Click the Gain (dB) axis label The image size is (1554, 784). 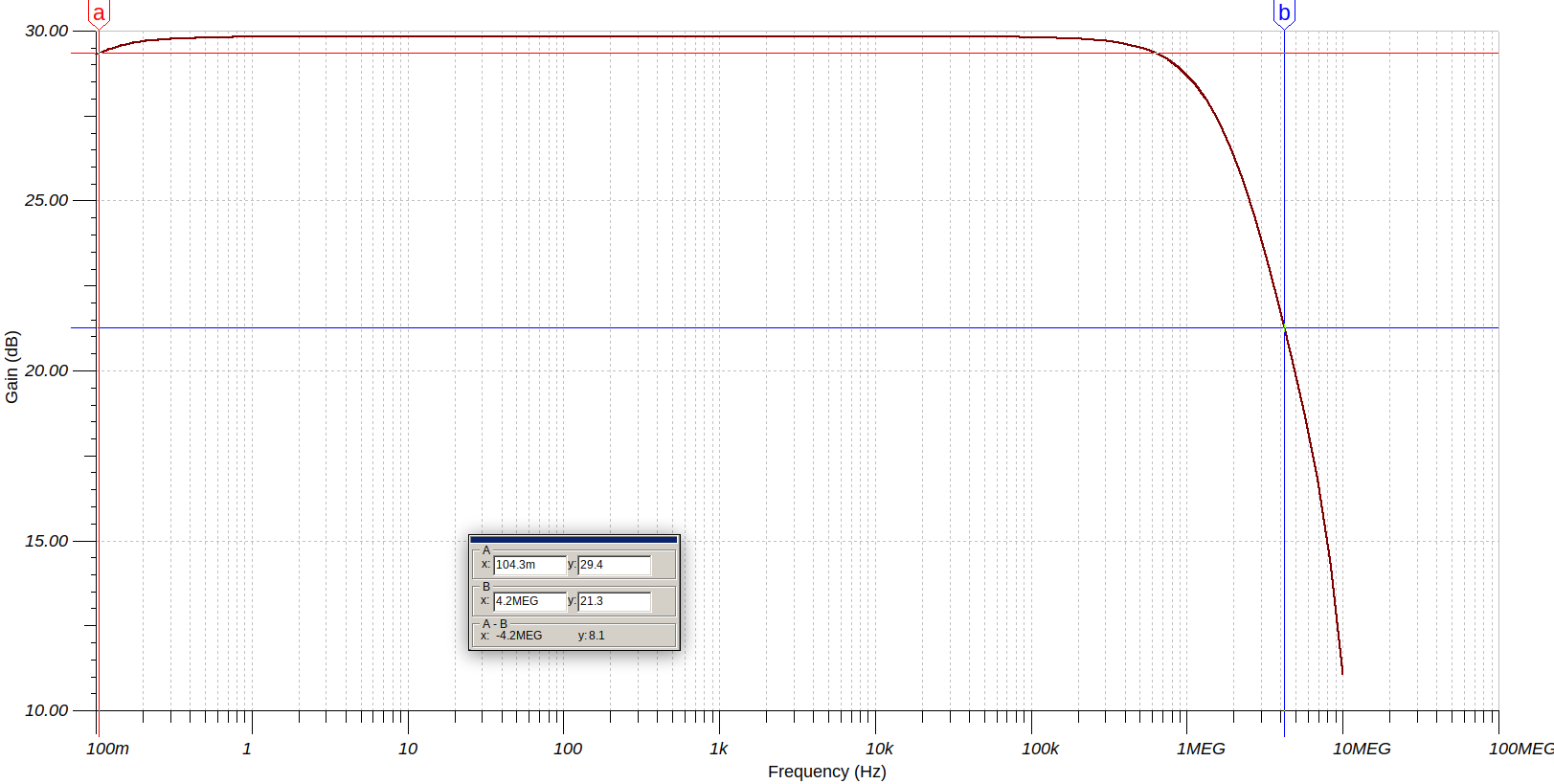11,368
